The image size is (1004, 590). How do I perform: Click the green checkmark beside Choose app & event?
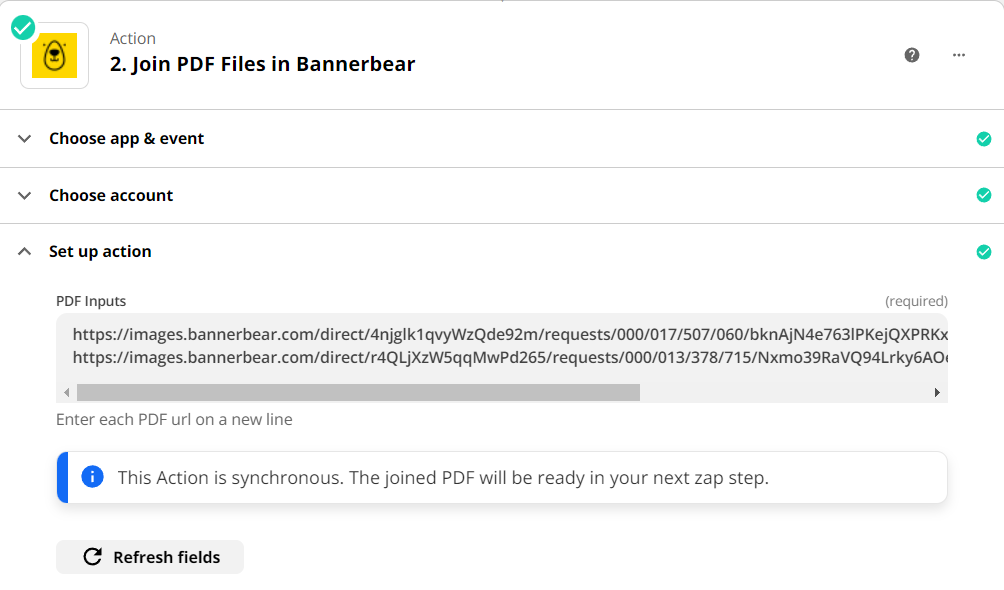click(984, 139)
